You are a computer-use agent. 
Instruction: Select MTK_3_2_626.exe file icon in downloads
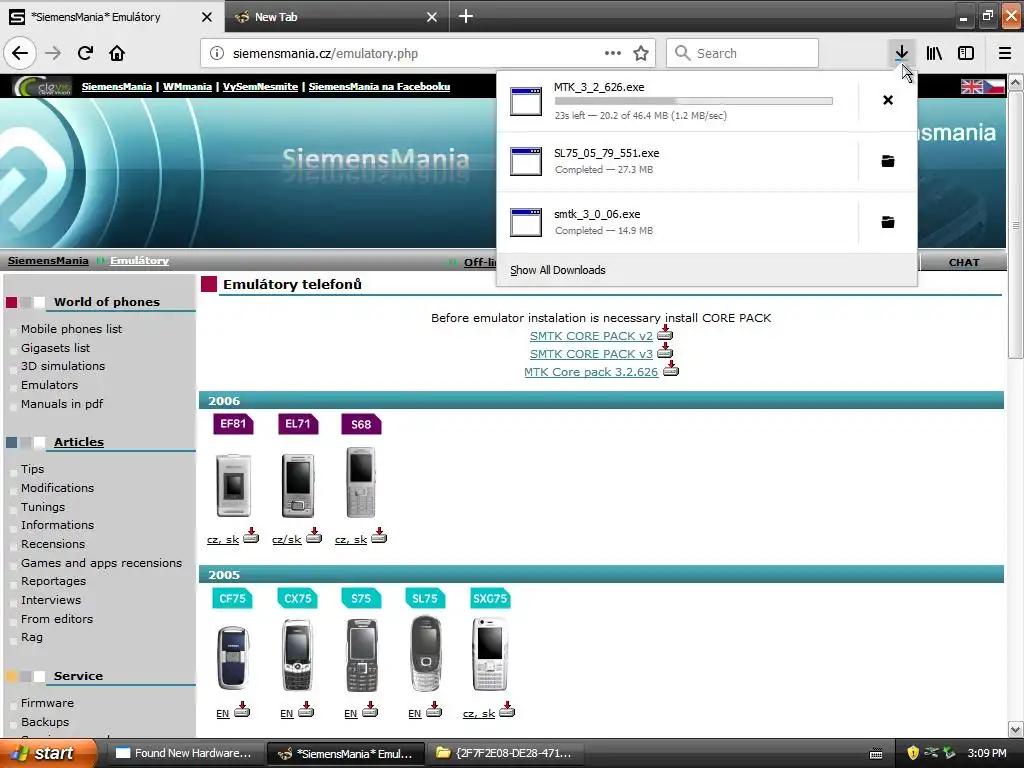(526, 101)
